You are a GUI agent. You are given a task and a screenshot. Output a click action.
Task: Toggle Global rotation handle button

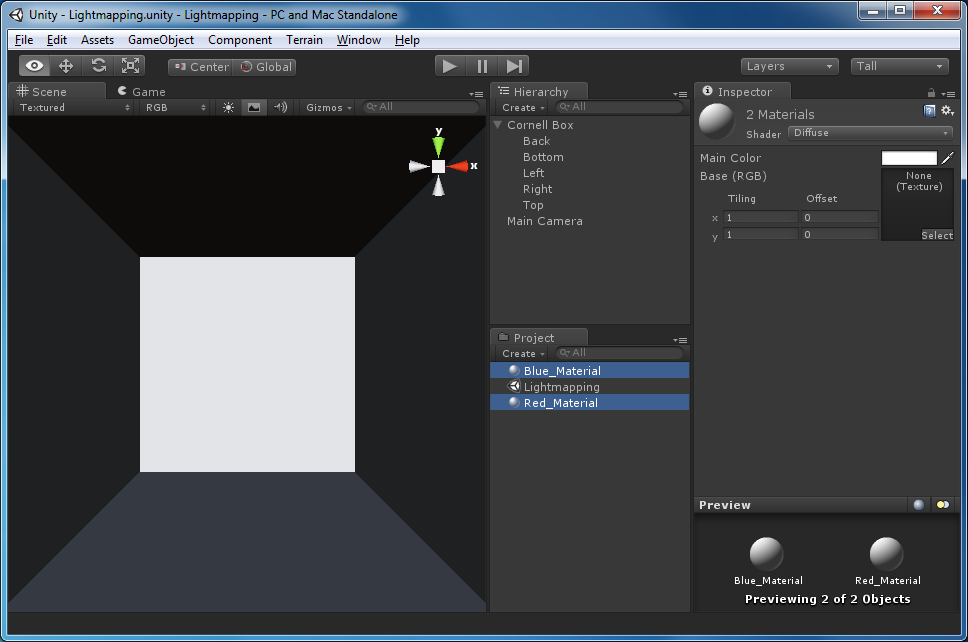pyautogui.click(x=265, y=67)
